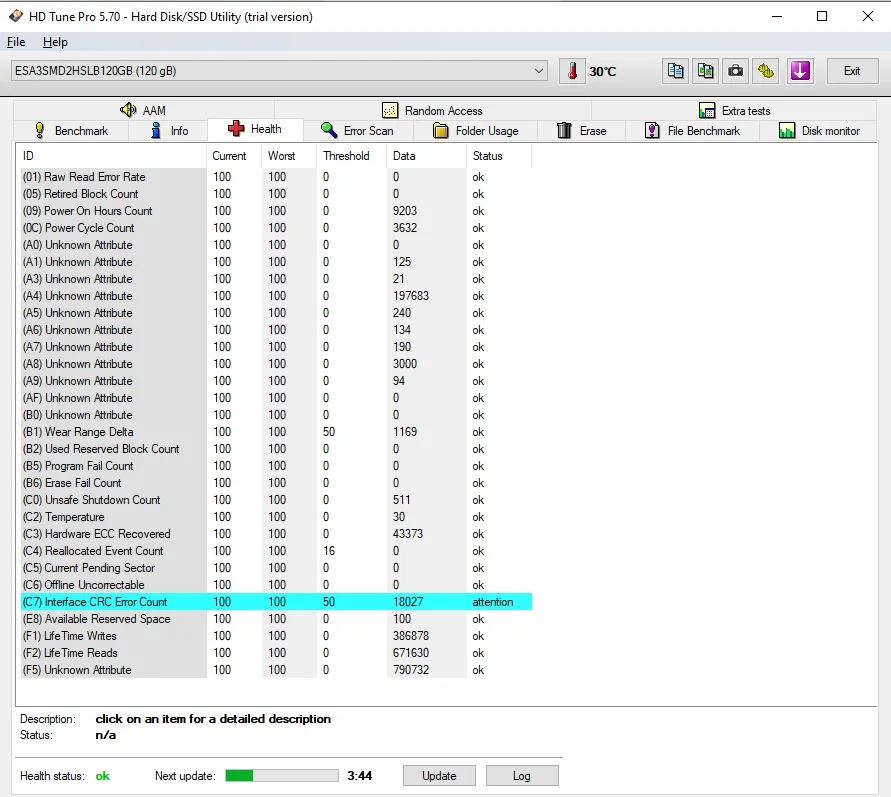Viewport: 891px width, 797px height.
Task: Select (E8) Available Reserved Space row
Action: [x=276, y=619]
